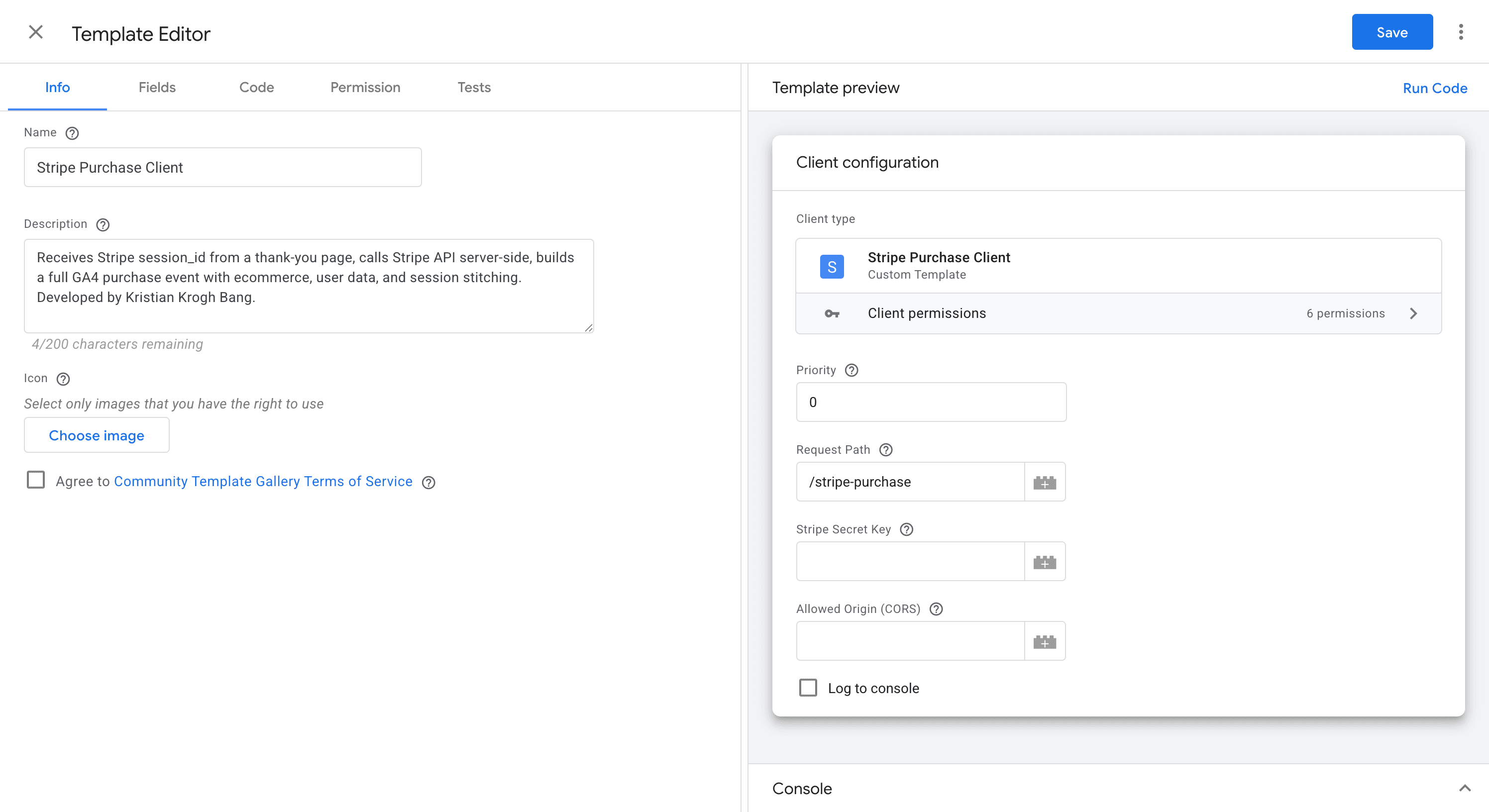Open the help tooltip next to Stripe Secret Key
1489x812 pixels.
906,529
